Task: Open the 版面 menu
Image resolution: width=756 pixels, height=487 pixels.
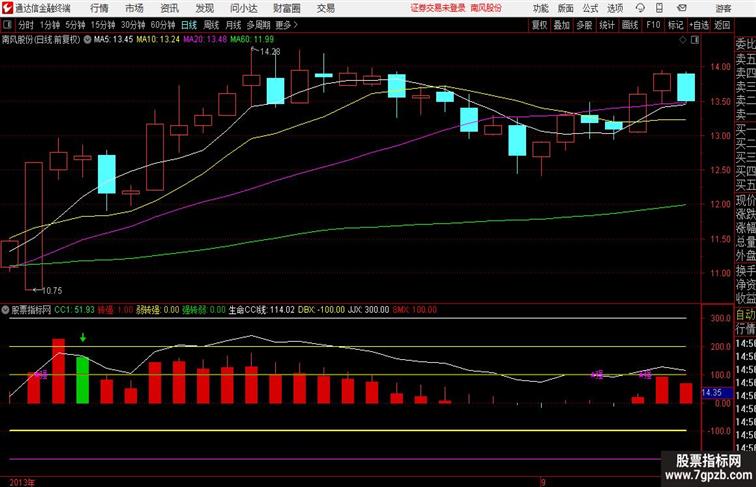Action: pyautogui.click(x=566, y=8)
